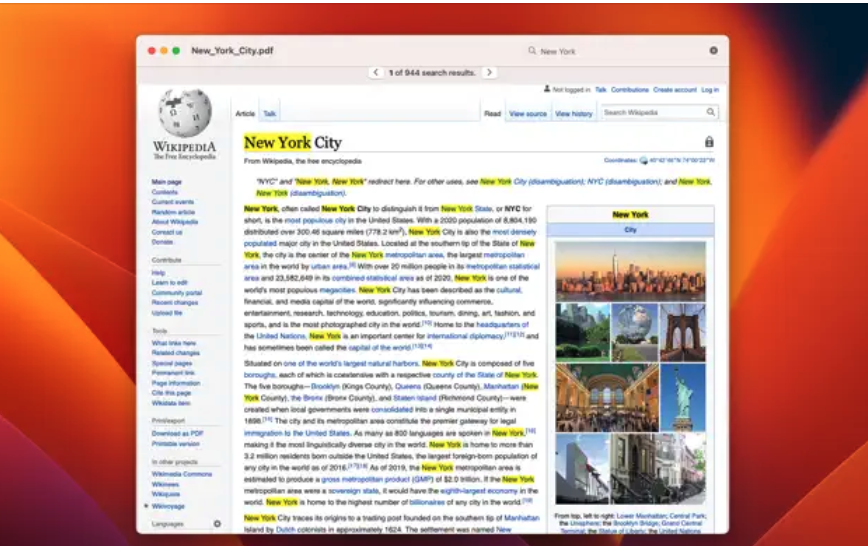Click the Donate sidebar link
This screenshot has width=868, height=546.
[x=162, y=242]
